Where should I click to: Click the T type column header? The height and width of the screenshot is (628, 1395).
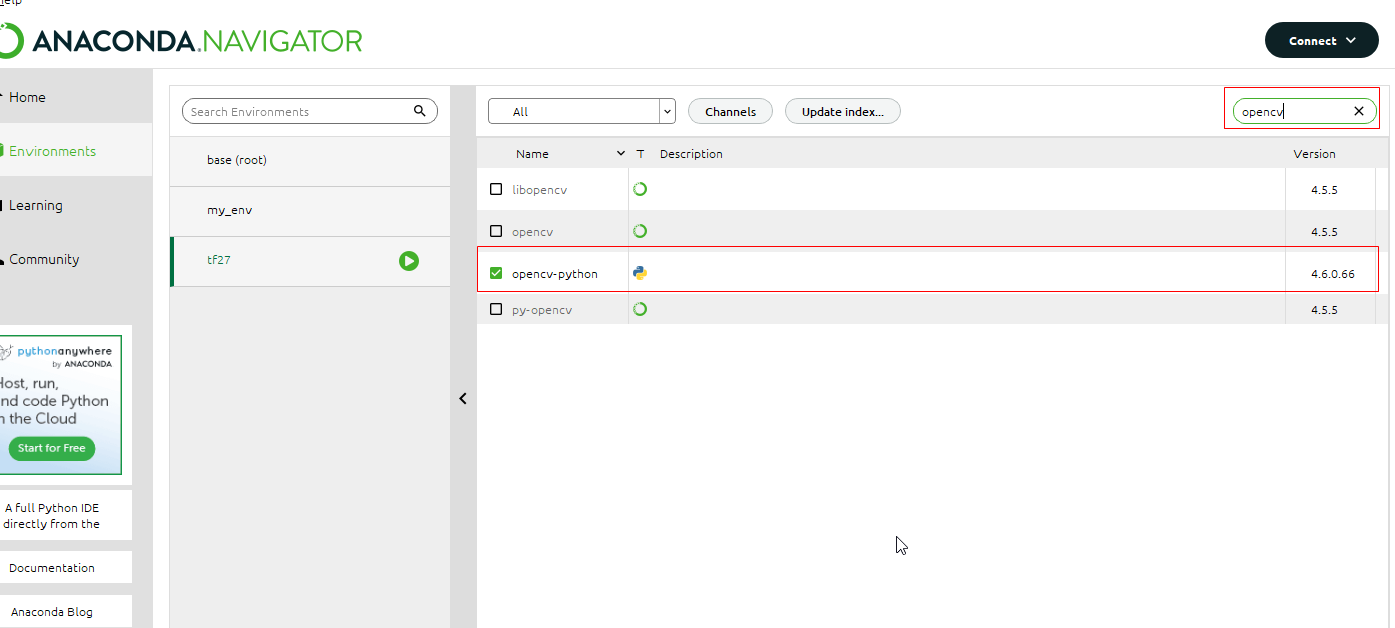(x=640, y=154)
